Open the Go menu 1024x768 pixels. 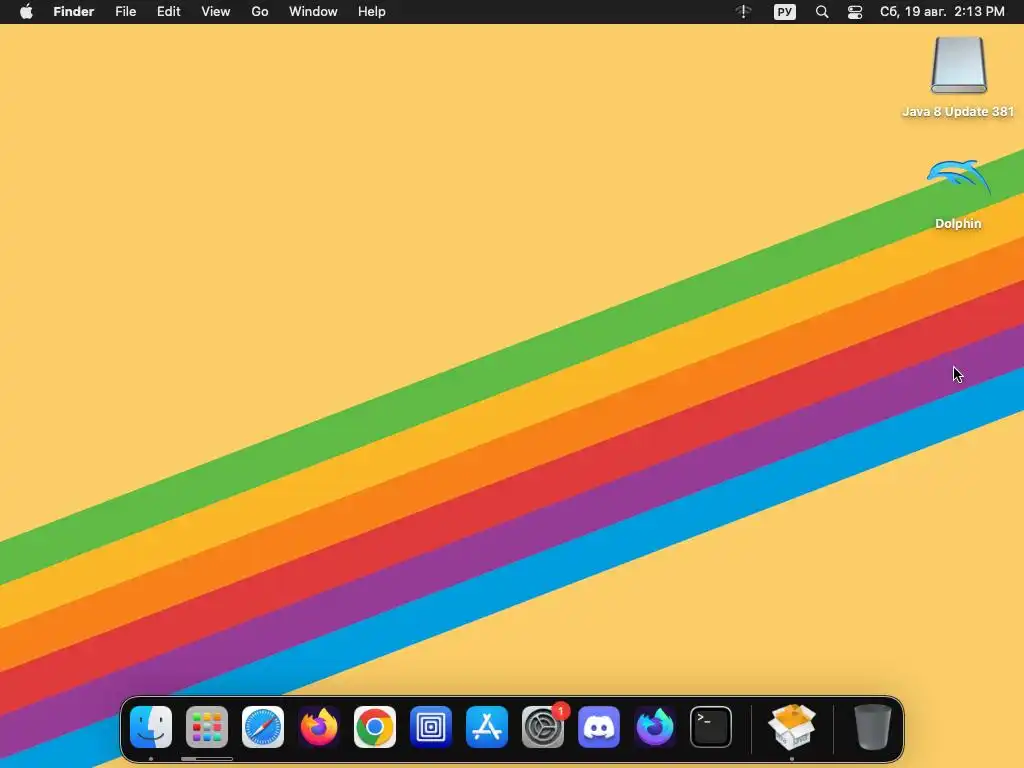point(260,12)
